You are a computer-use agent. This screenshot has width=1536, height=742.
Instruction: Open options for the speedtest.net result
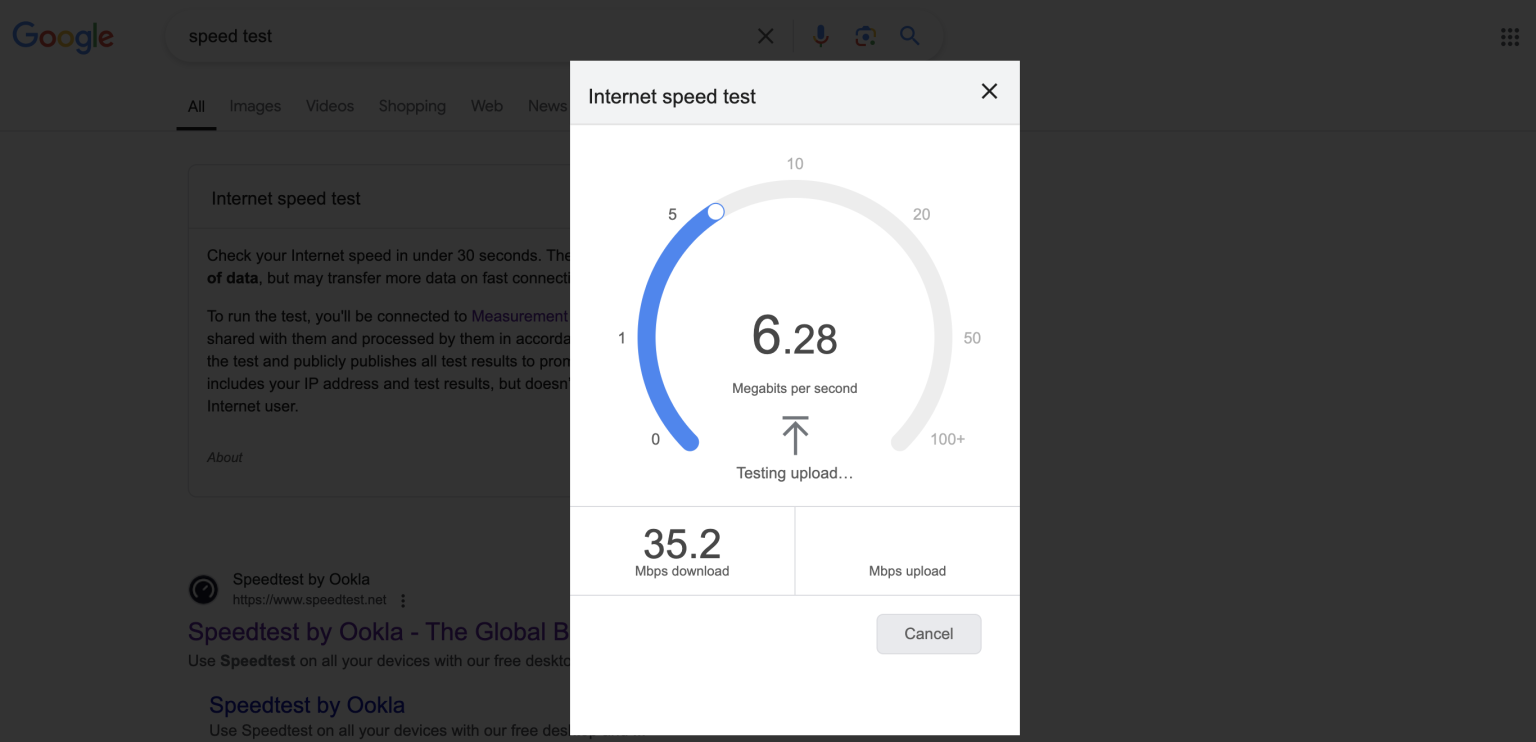pyautogui.click(x=403, y=600)
